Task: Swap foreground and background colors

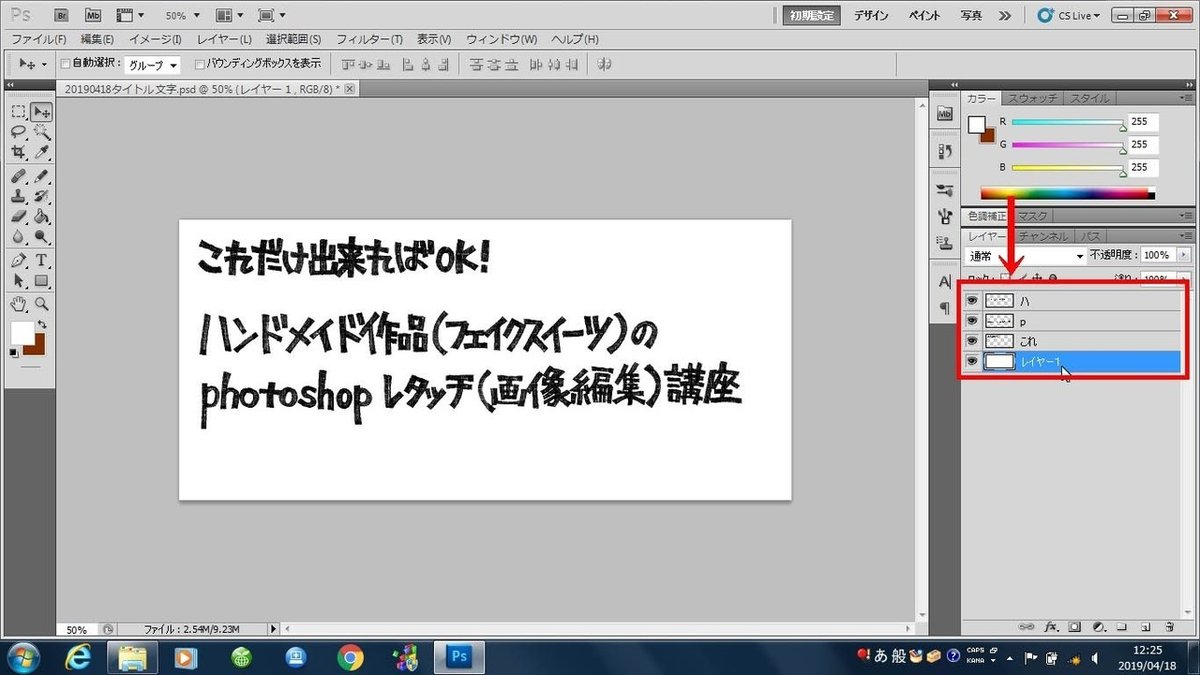Action: coord(41,326)
